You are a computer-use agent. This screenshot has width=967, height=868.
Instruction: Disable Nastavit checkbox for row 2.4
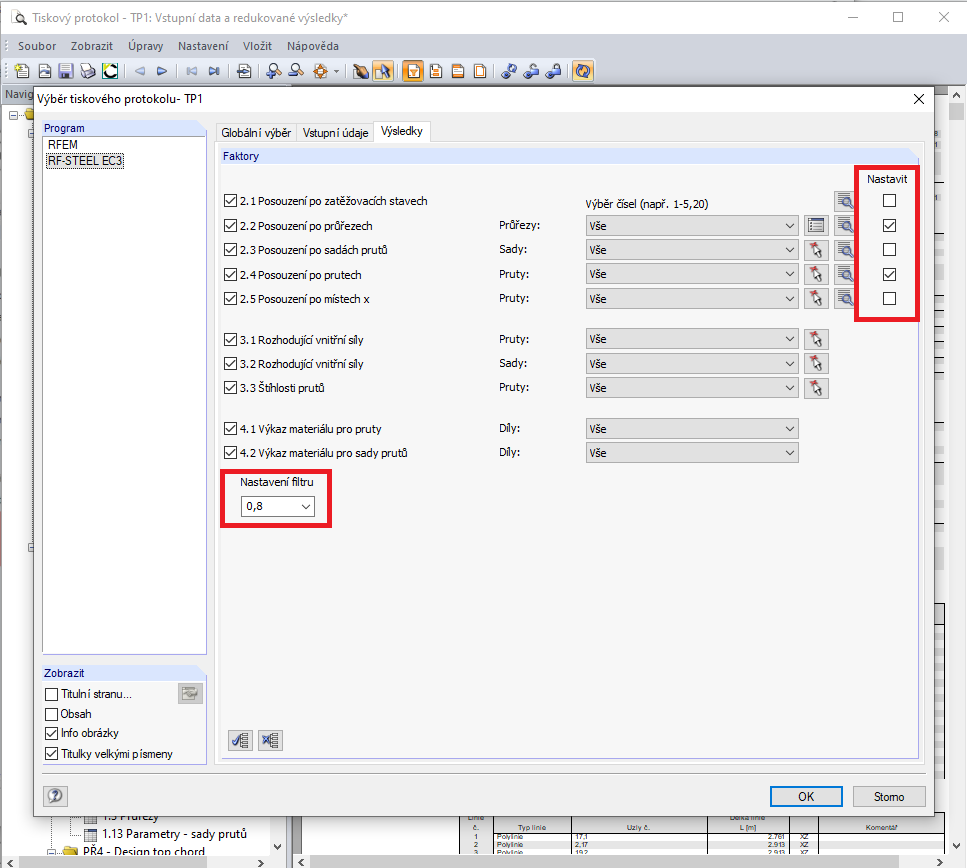[889, 275]
